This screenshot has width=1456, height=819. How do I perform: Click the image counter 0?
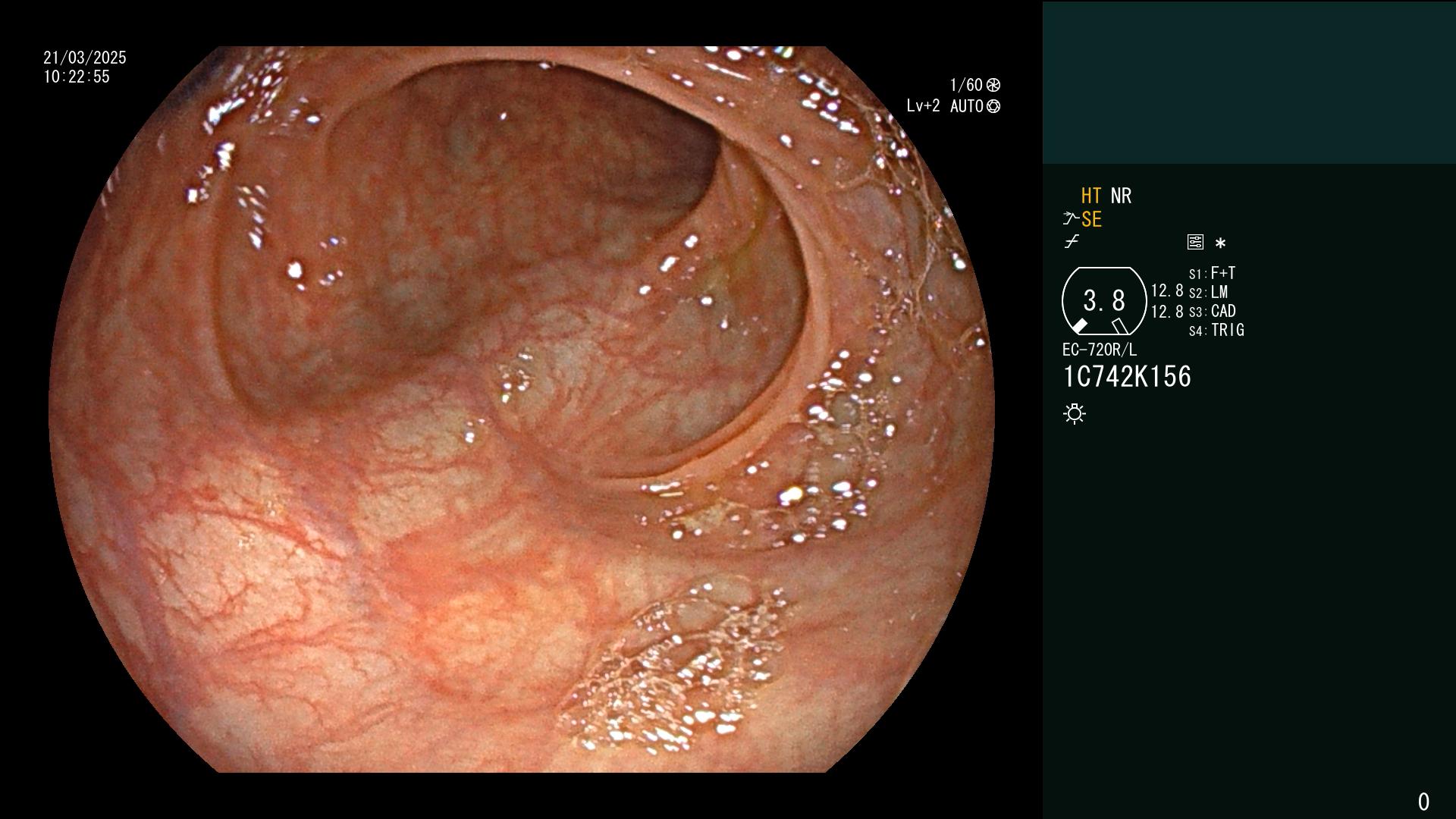(1423, 802)
